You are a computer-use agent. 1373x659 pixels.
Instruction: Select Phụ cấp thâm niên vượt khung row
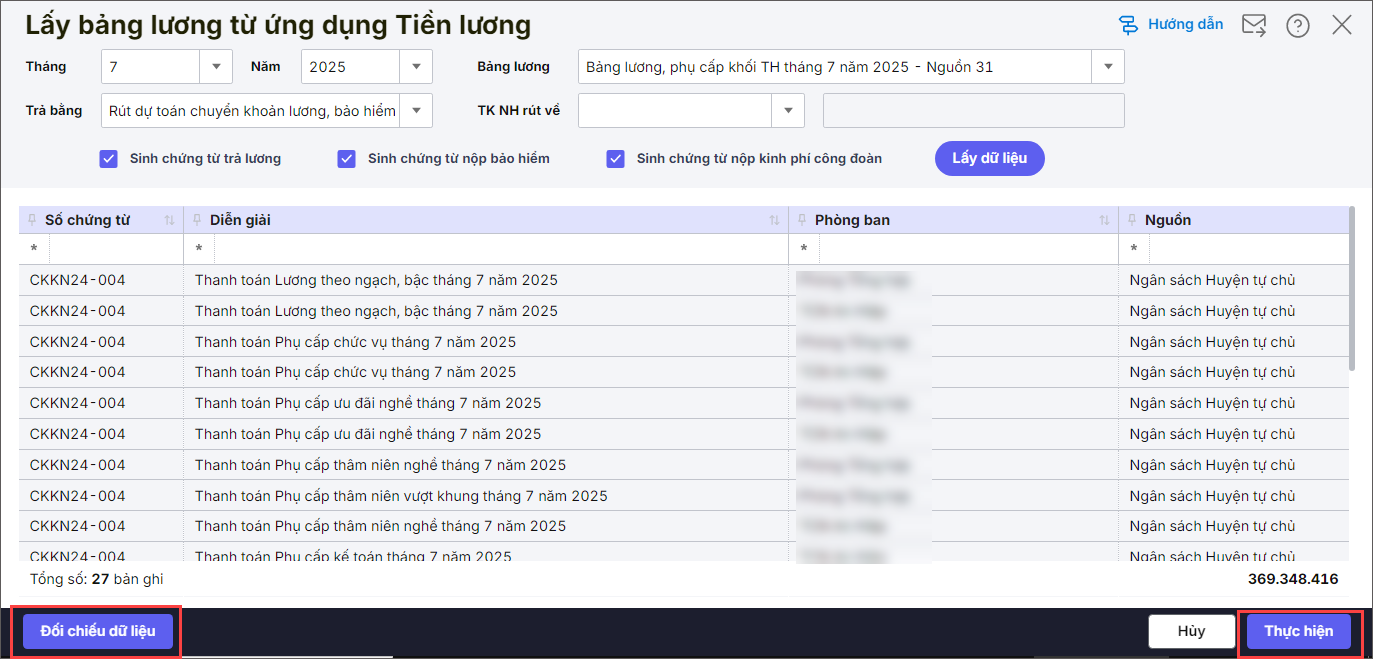pos(683,496)
